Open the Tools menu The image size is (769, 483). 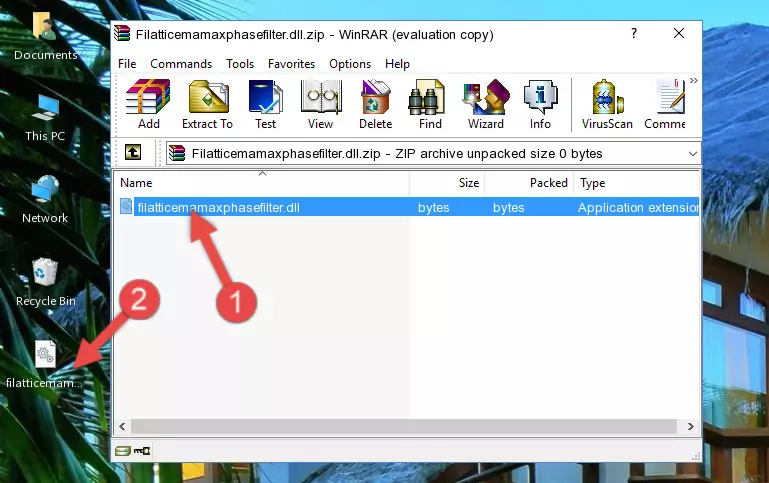(240, 64)
